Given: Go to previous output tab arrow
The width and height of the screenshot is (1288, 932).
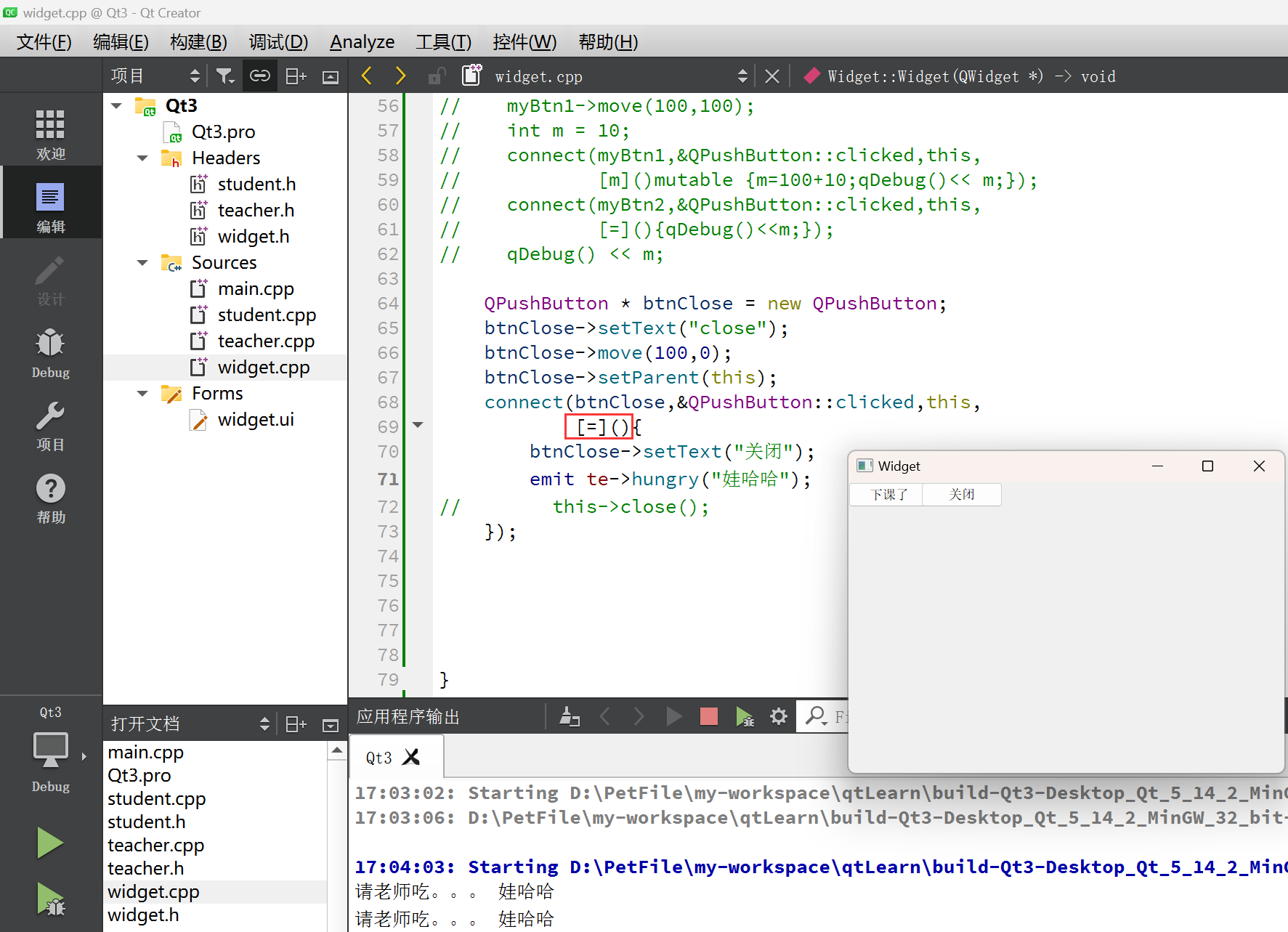Looking at the screenshot, I should point(604,717).
